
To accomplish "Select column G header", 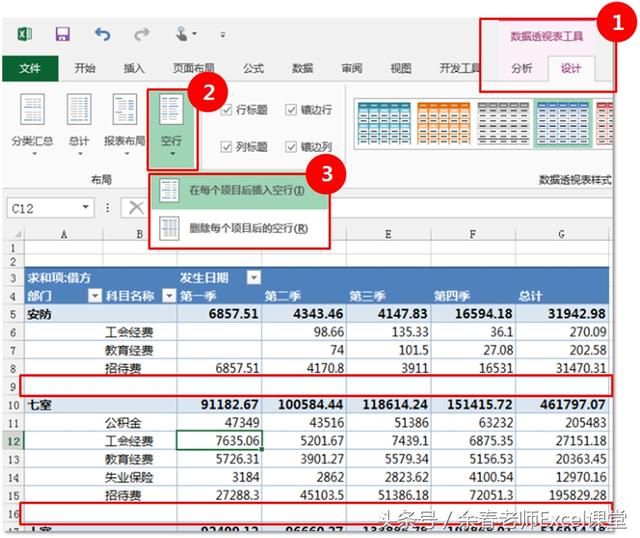I will [562, 234].
